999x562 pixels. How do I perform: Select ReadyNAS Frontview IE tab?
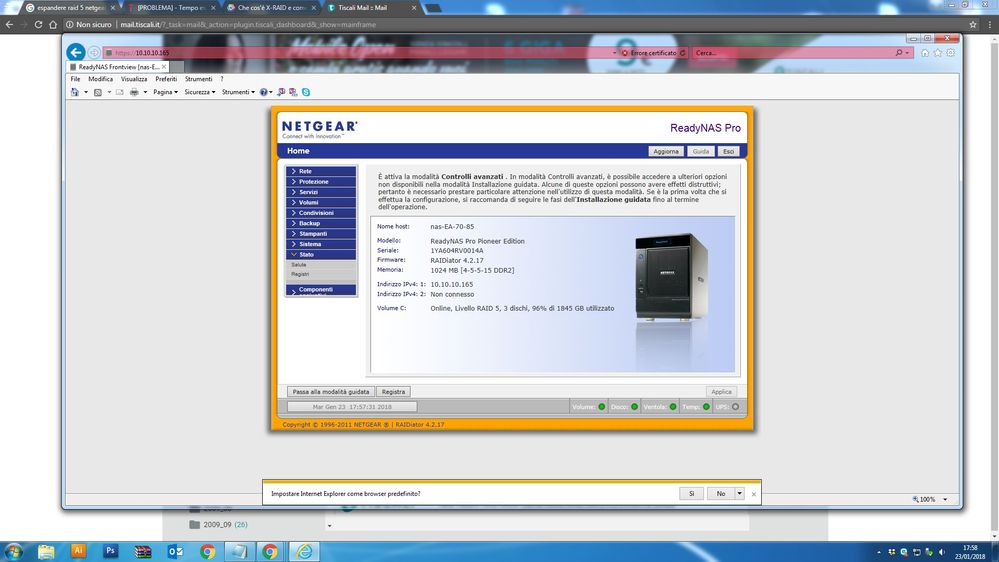coord(118,67)
